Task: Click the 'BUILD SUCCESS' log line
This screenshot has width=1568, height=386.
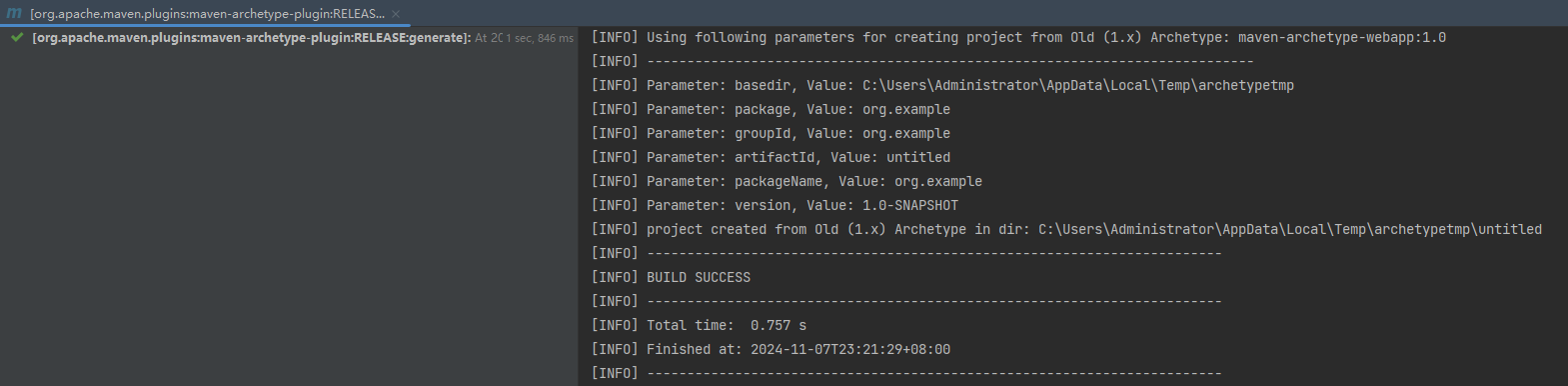Action: tap(671, 277)
